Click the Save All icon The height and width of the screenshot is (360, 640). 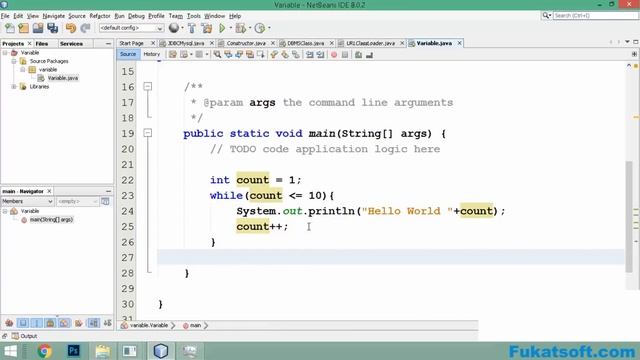(53, 28)
